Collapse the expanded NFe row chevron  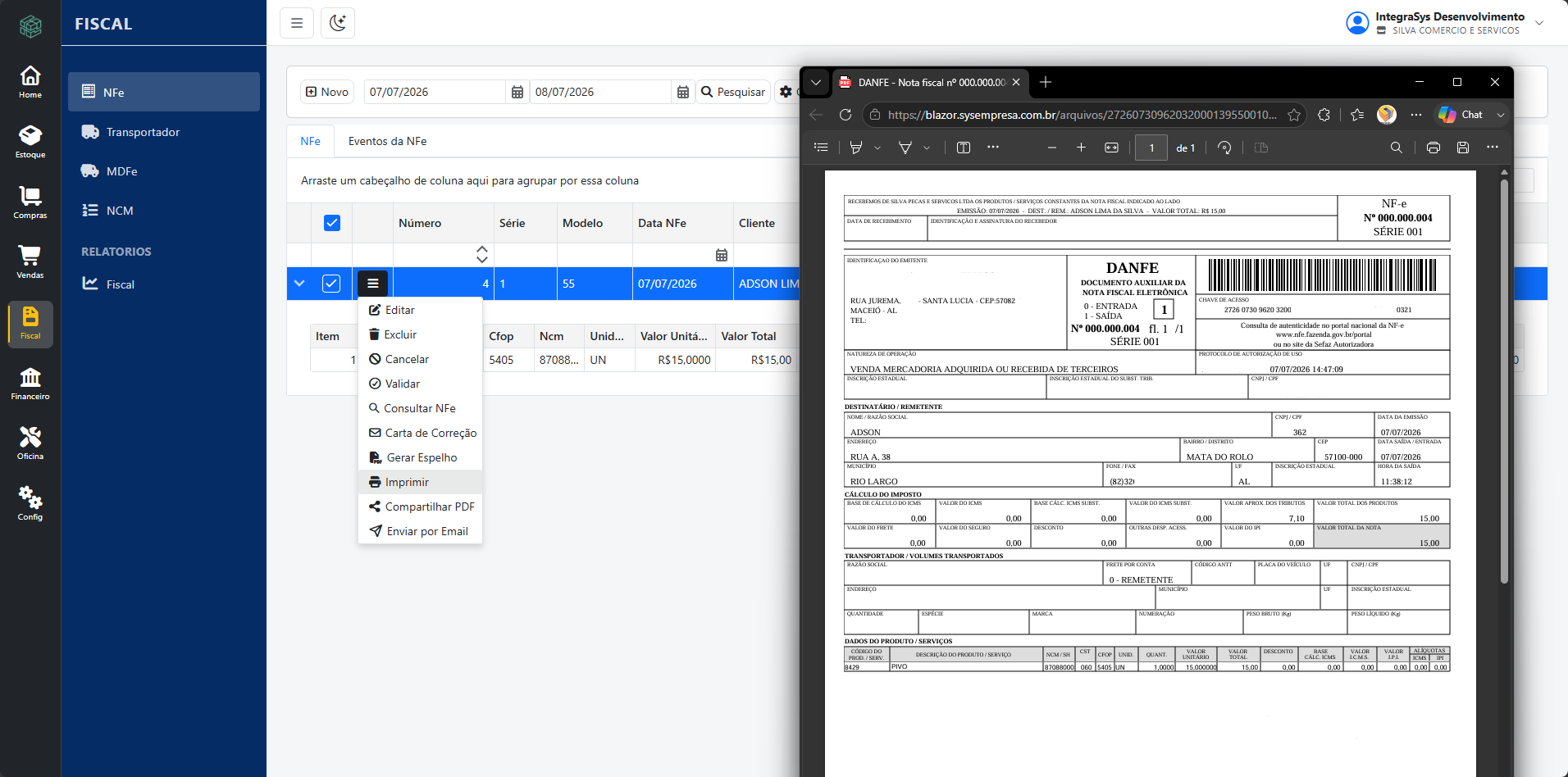(x=299, y=284)
